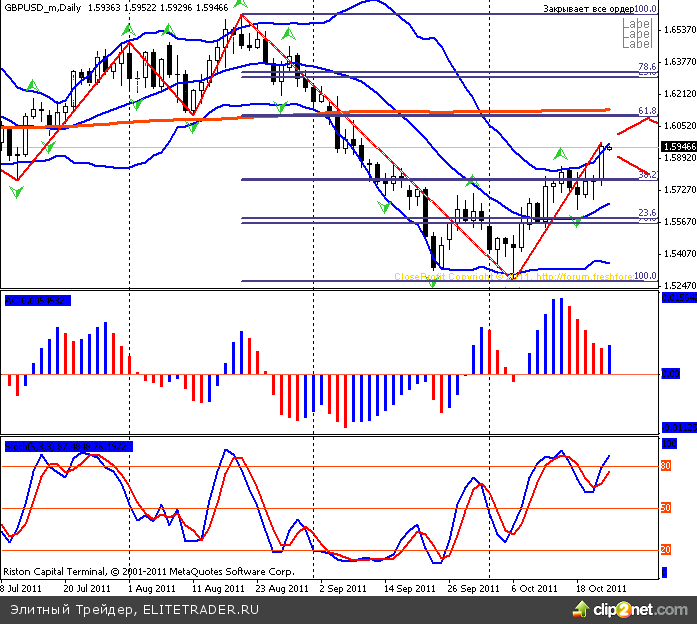Click the forum.freshforex URL text on chart
Screen dimensions: 697x624
coord(585,277)
